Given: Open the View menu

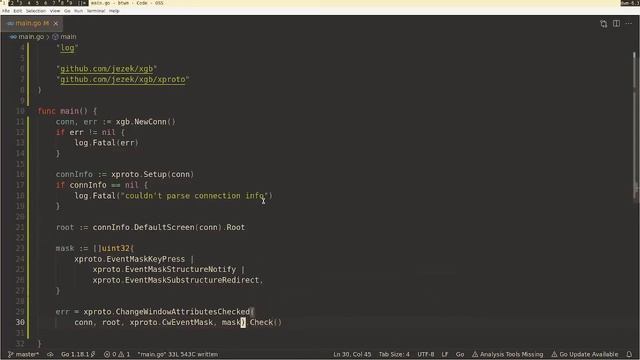Looking at the screenshot, I should (55, 11).
